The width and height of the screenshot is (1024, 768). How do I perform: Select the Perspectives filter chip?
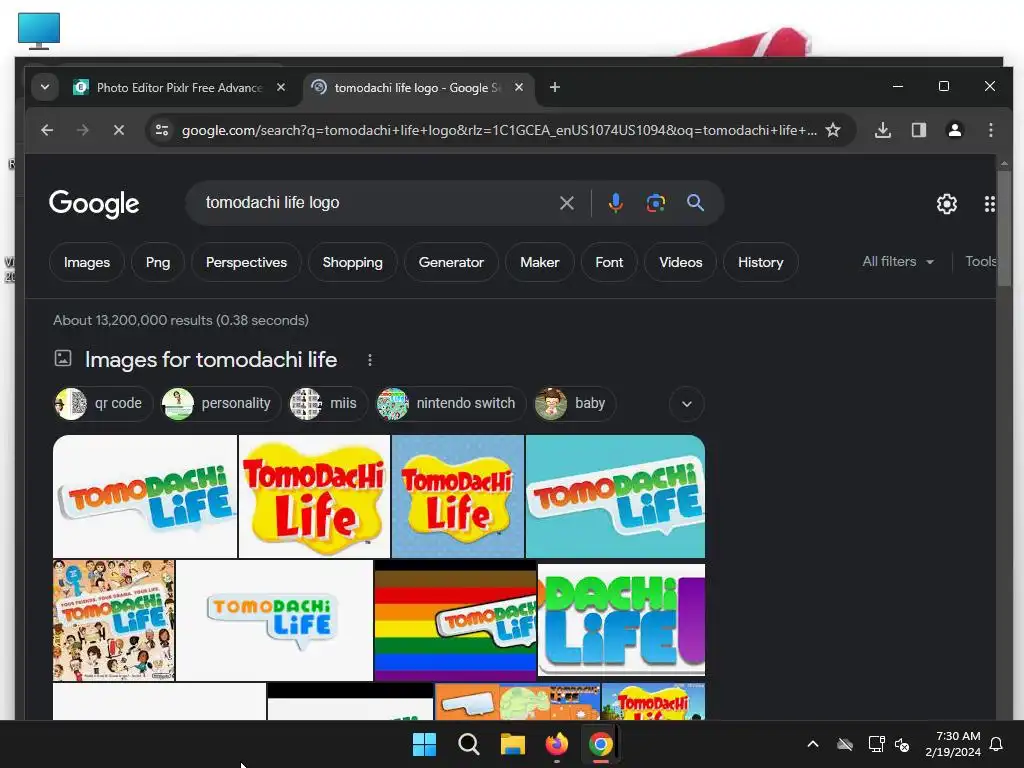(246, 262)
